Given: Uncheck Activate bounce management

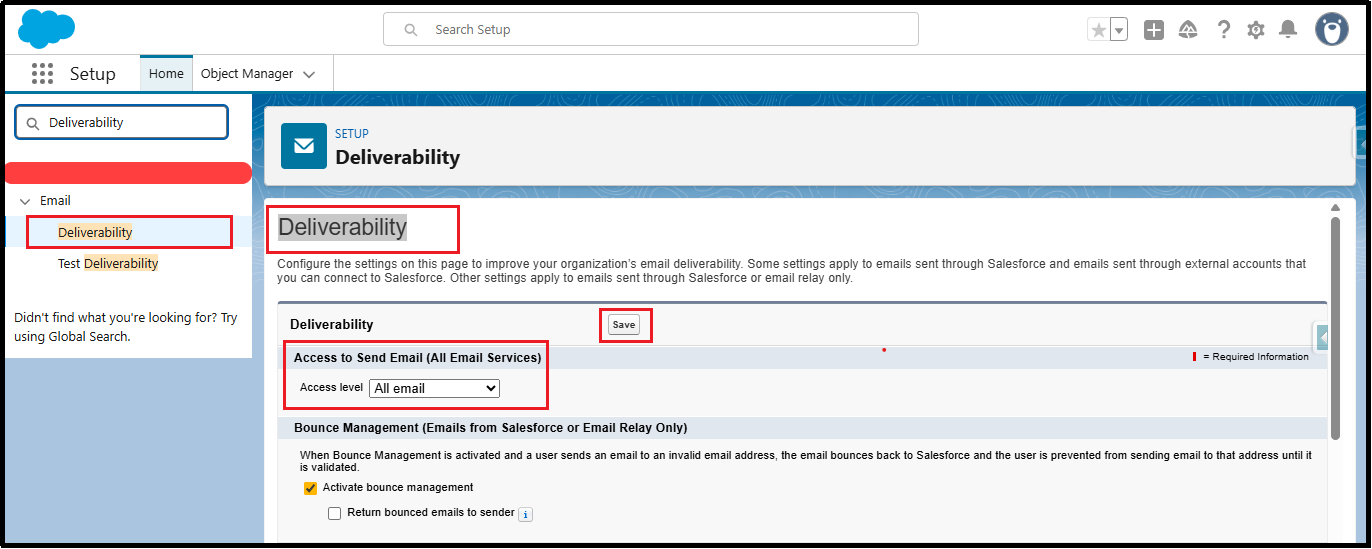Looking at the screenshot, I should pos(310,488).
